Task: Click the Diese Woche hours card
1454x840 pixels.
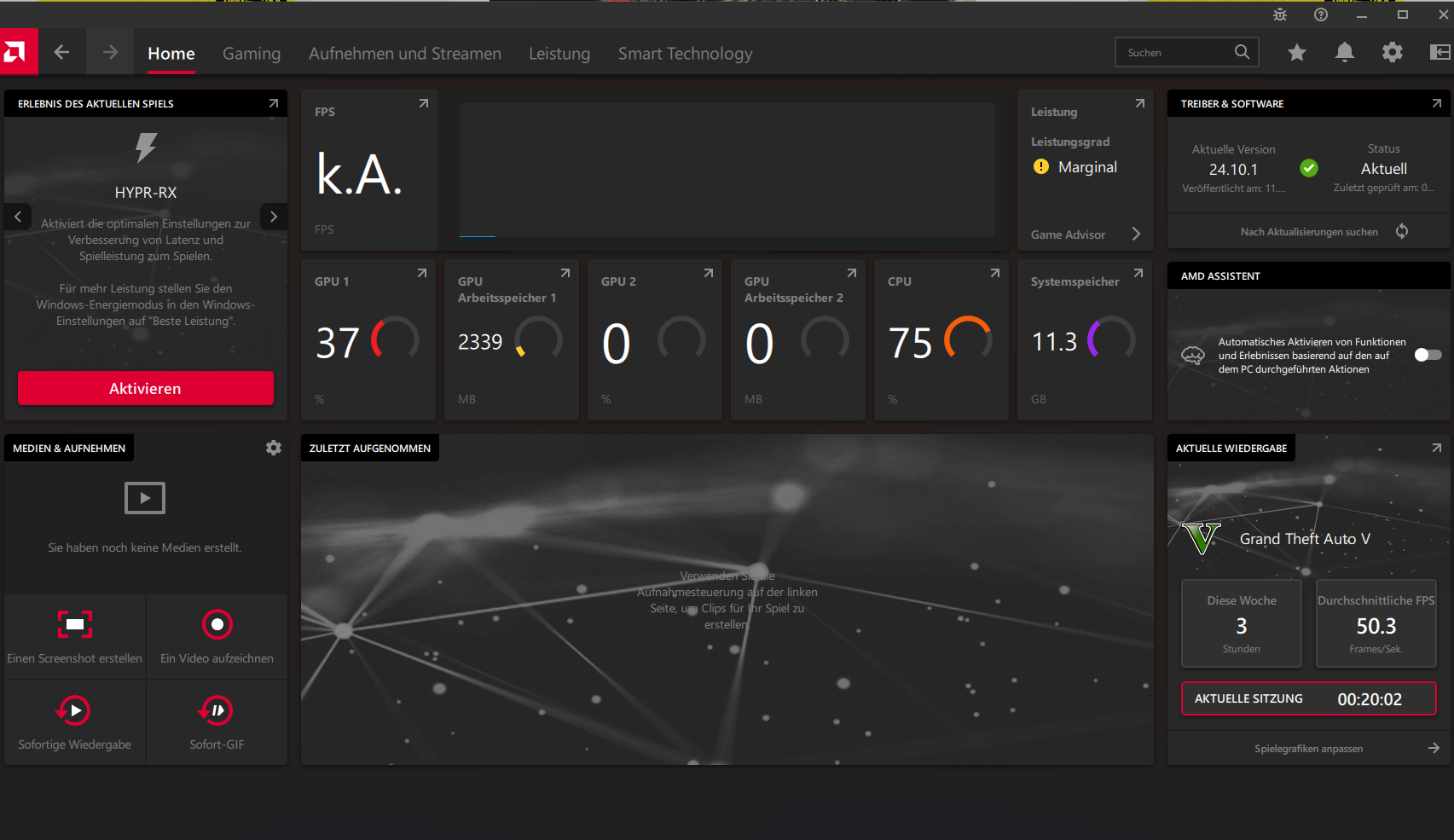Action: pyautogui.click(x=1242, y=623)
